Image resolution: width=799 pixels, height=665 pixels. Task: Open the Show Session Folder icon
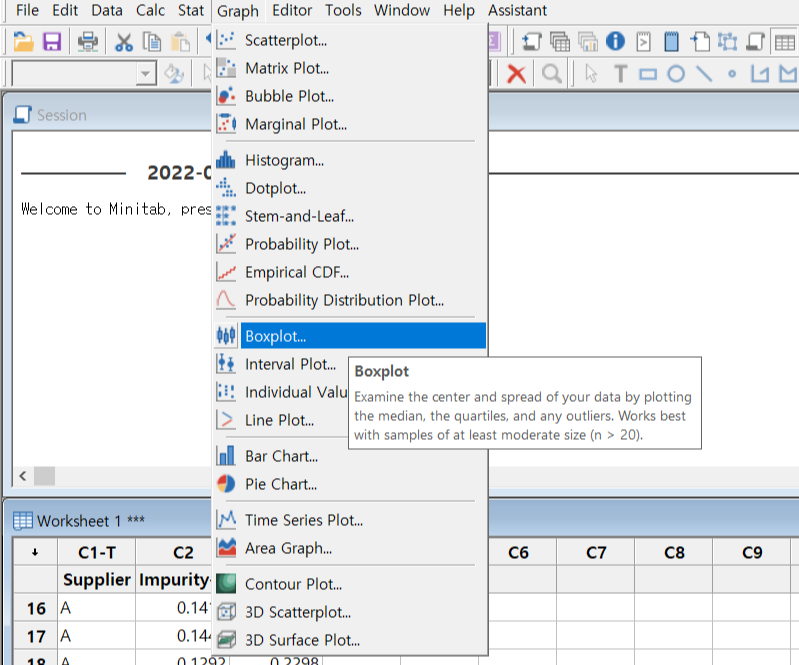[531, 42]
